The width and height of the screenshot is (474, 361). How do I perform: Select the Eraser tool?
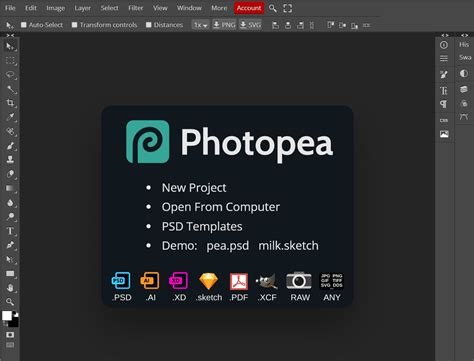tap(10, 174)
